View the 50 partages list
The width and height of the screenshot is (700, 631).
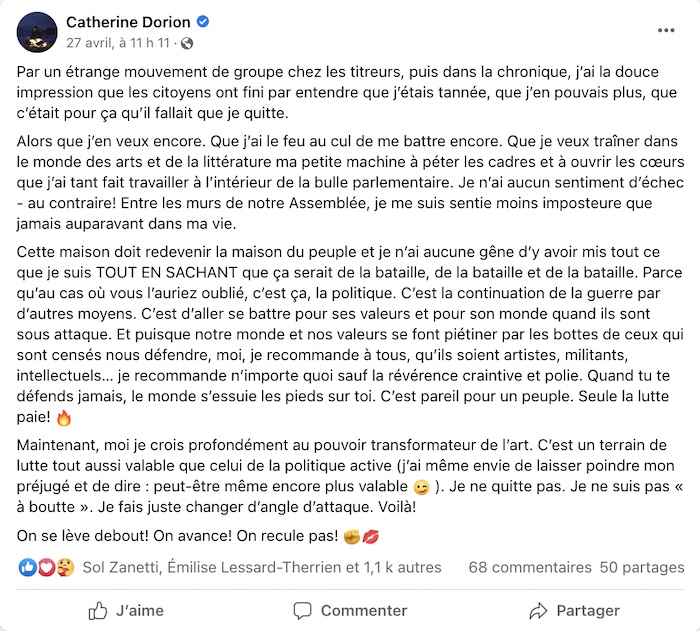642,567
